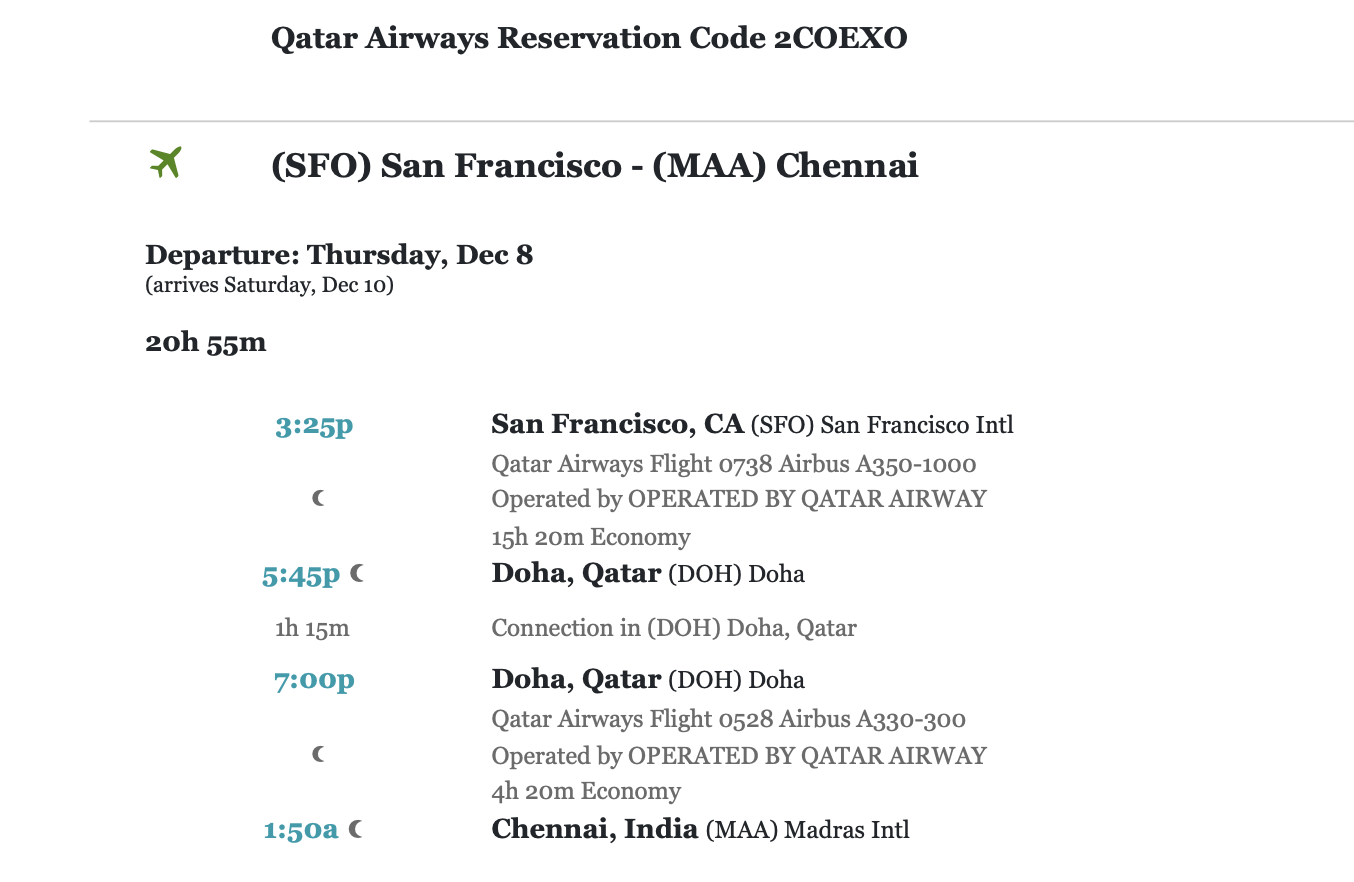This screenshot has width=1354, height=882.
Task: Click the 3:25p departure time
Action: click(314, 426)
